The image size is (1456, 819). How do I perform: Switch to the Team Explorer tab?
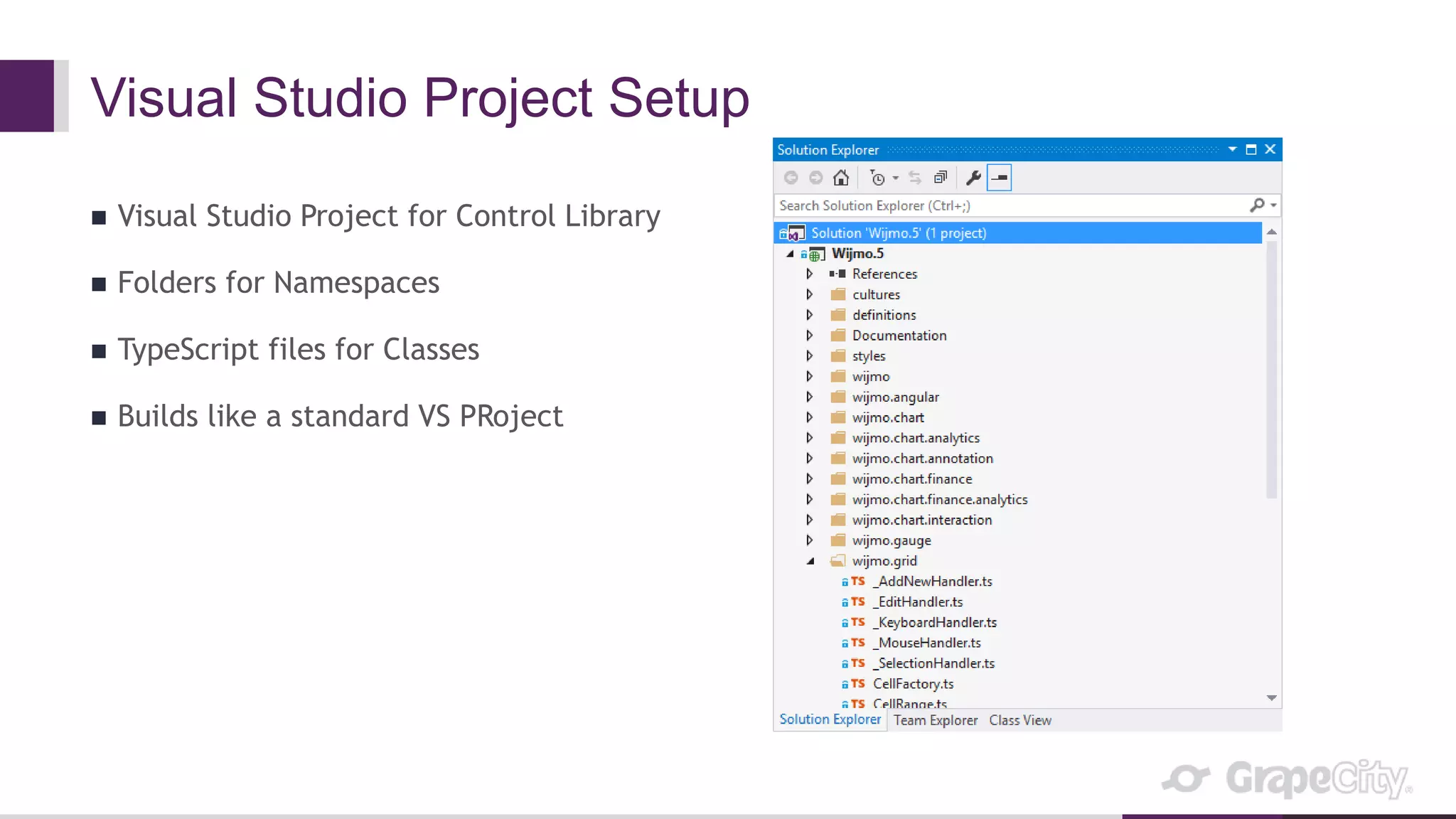[936, 720]
